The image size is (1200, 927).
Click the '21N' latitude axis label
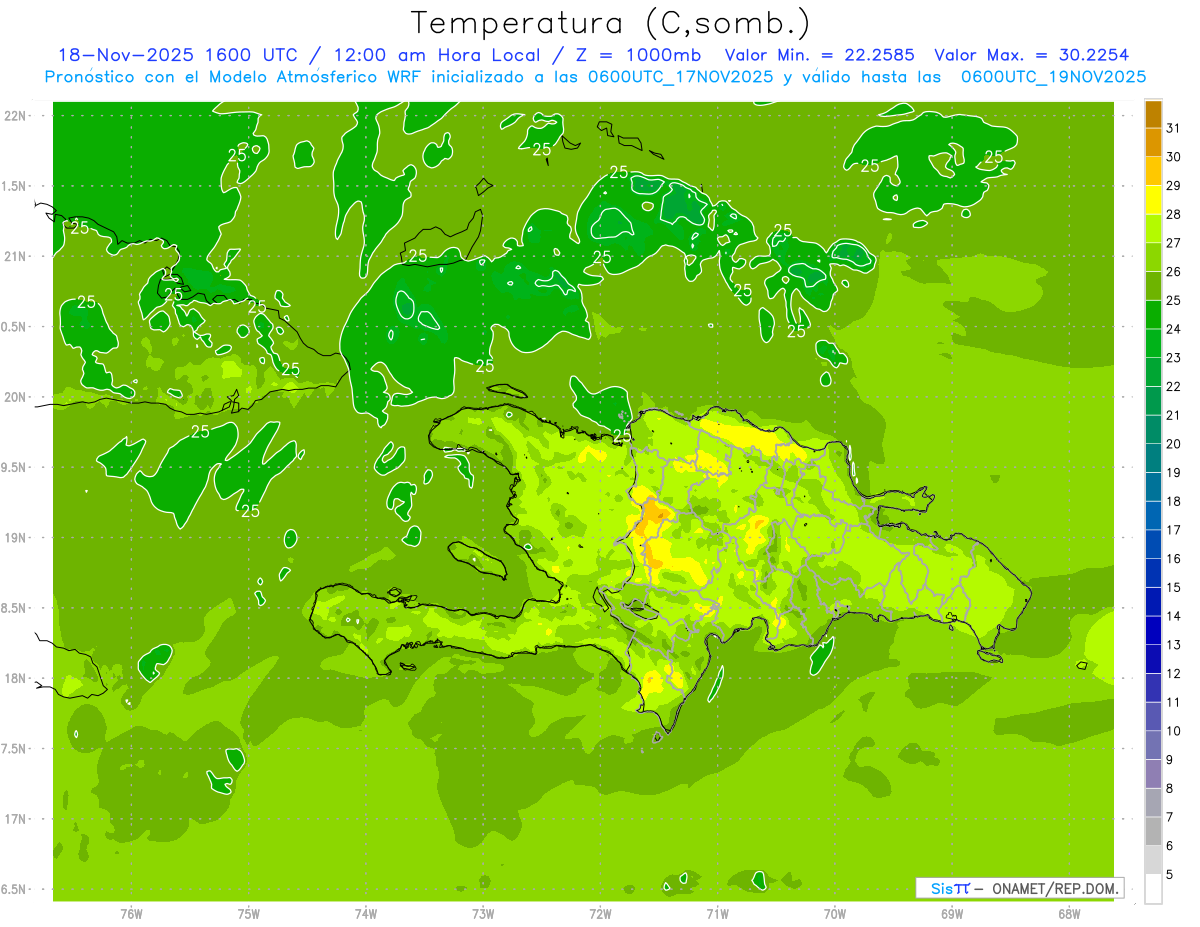point(15,257)
